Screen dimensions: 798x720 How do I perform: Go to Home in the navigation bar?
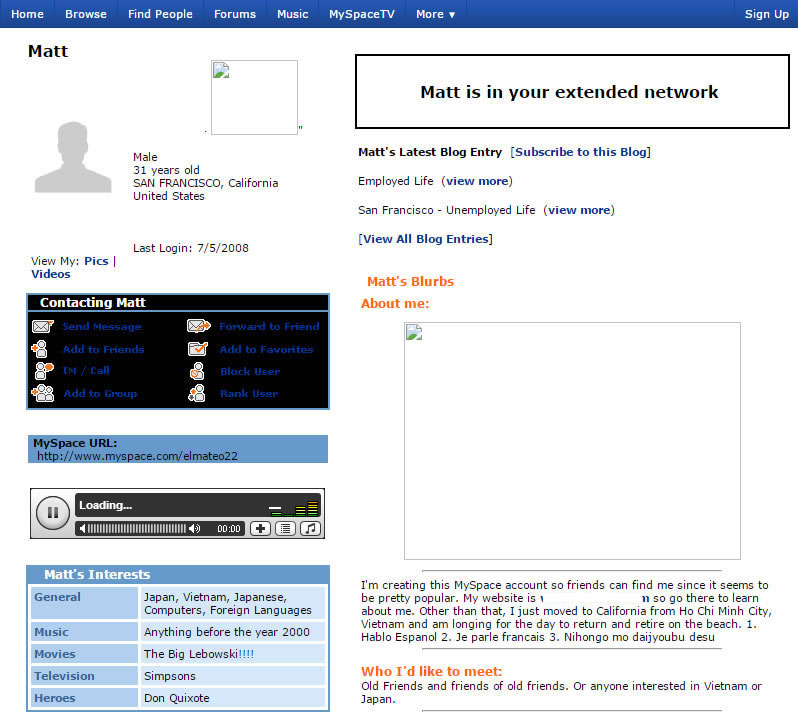click(x=27, y=14)
